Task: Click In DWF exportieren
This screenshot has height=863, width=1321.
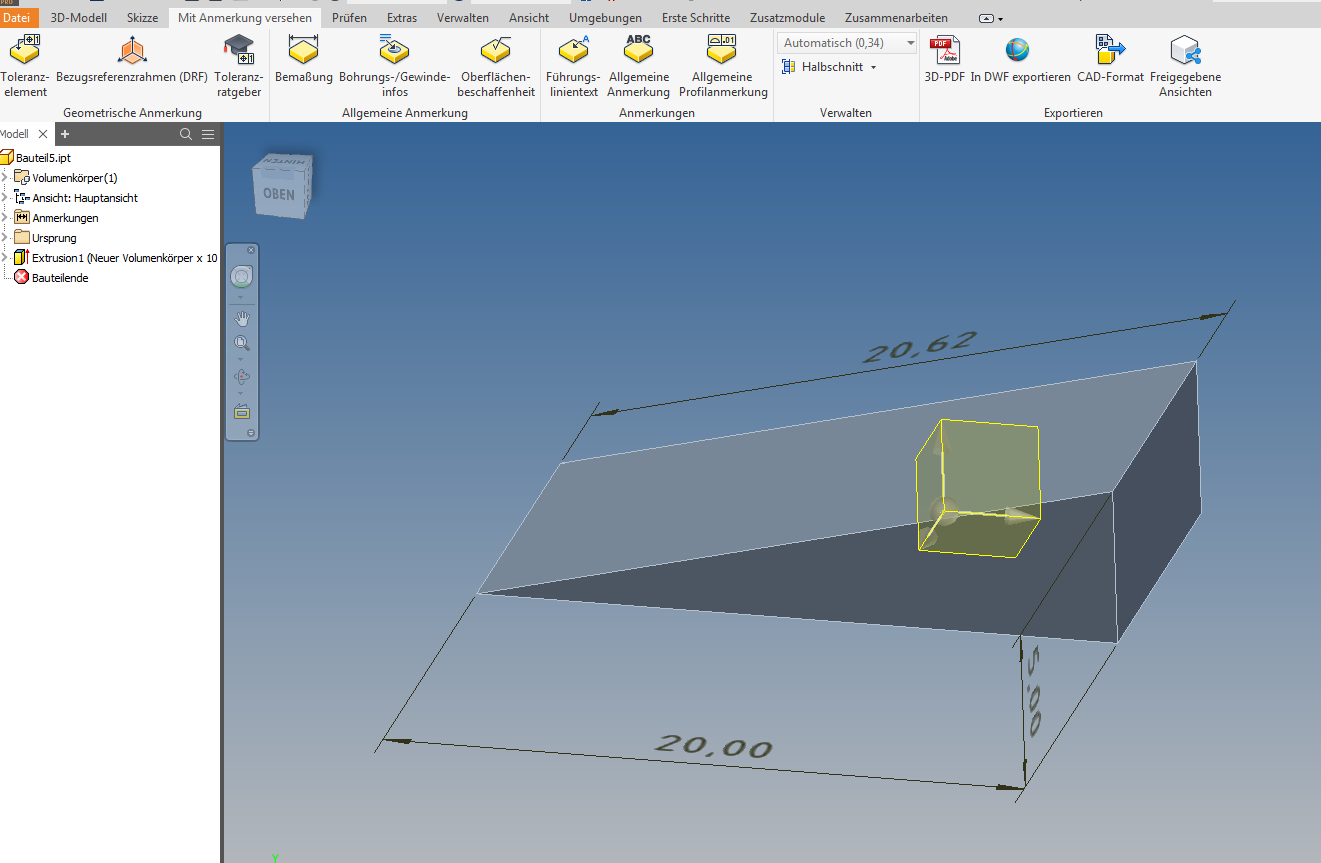Action: click(x=1017, y=60)
